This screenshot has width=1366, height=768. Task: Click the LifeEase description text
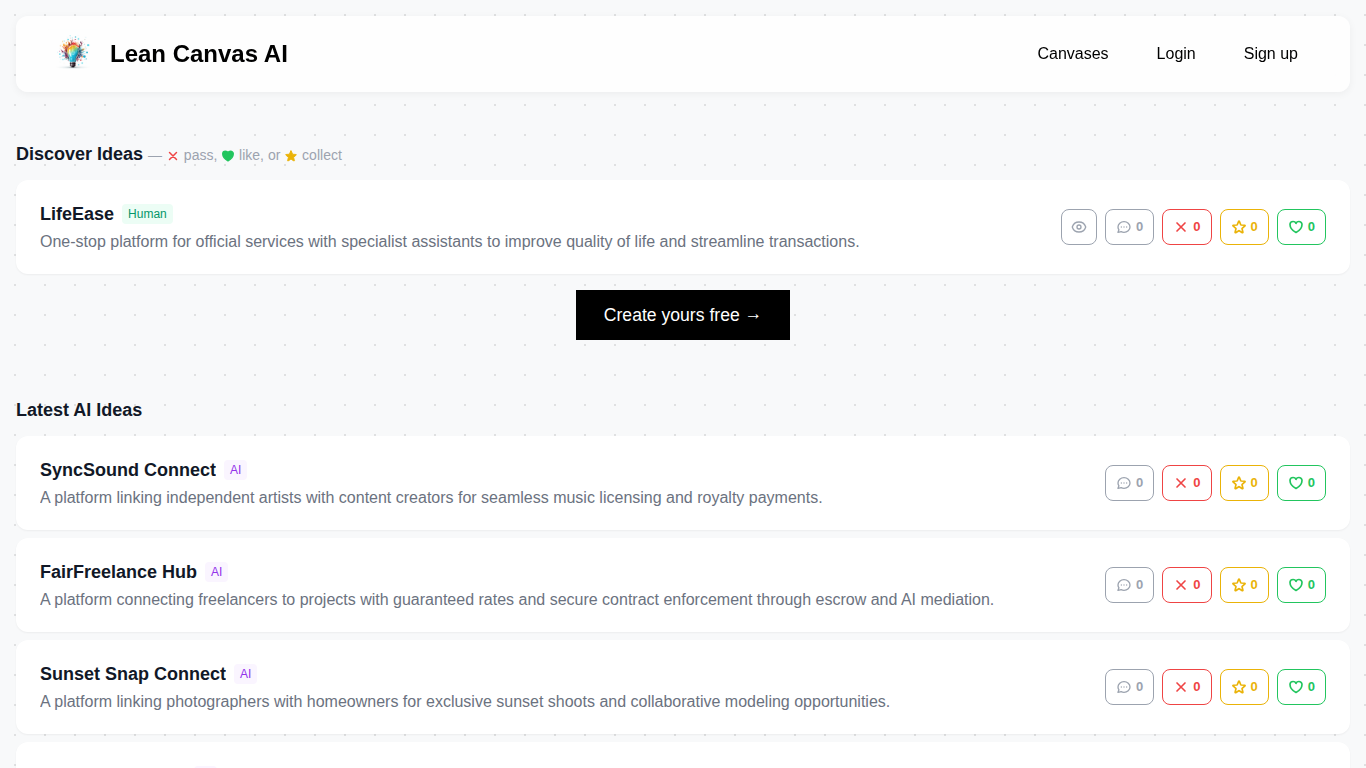(449, 241)
